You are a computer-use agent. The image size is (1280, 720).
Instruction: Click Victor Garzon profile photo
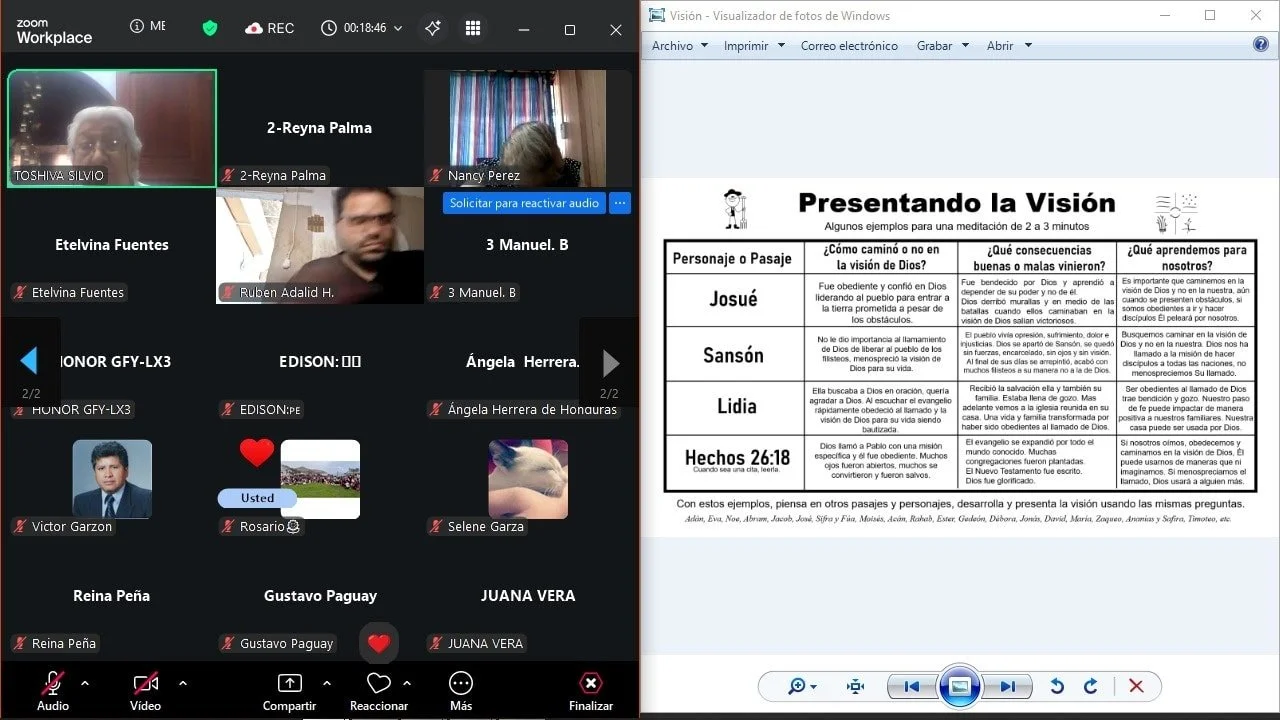(x=112, y=479)
